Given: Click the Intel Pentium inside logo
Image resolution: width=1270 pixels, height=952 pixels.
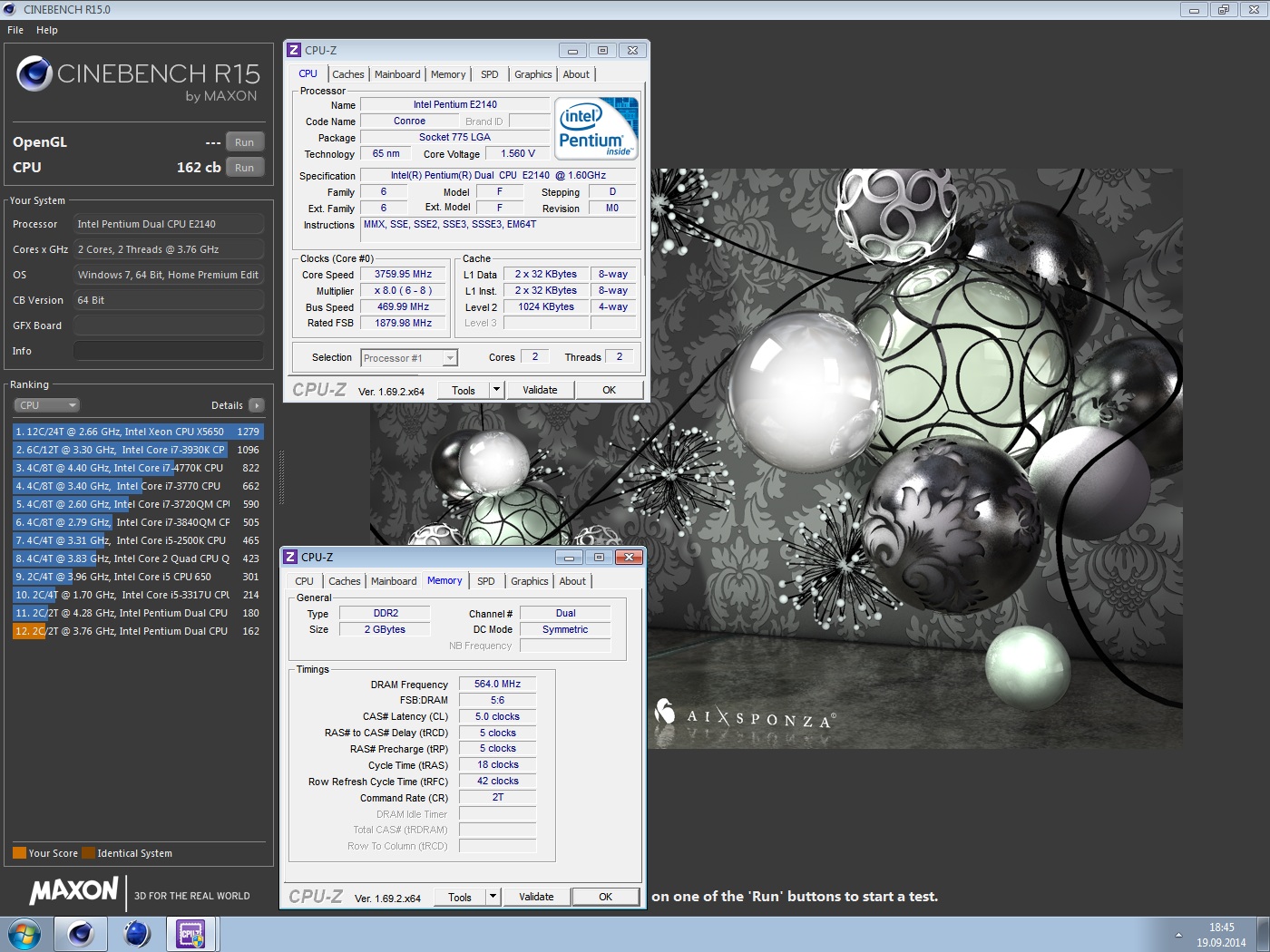Looking at the screenshot, I should click(x=596, y=129).
